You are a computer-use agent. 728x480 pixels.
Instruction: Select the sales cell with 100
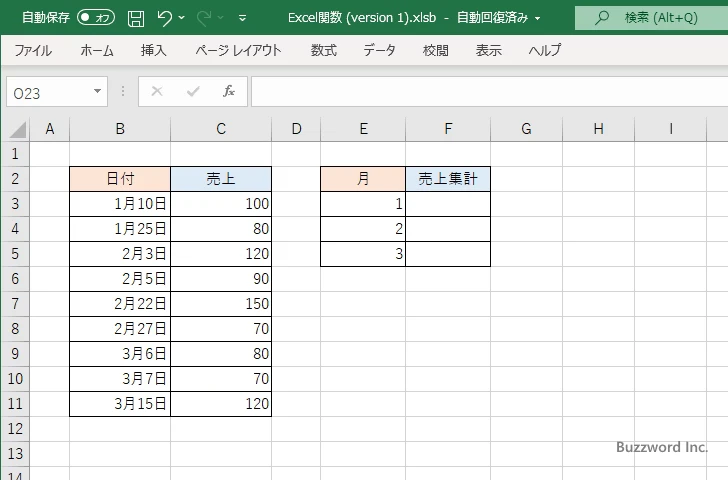(221, 204)
